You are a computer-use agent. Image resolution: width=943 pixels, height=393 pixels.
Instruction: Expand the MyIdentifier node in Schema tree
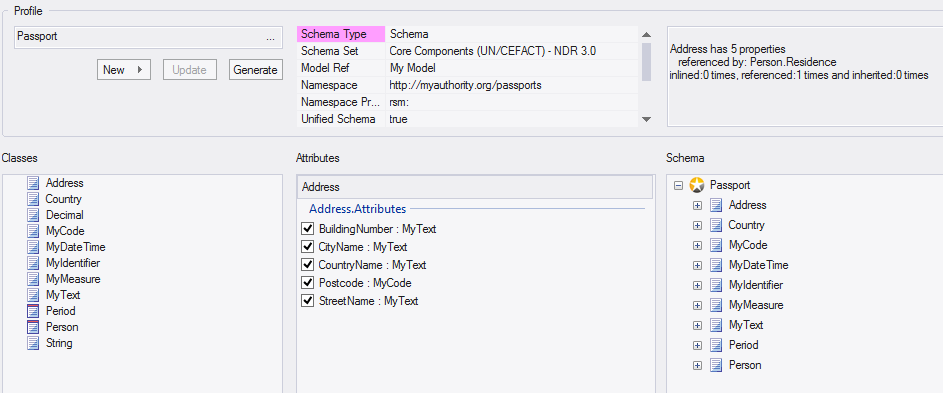tap(697, 285)
